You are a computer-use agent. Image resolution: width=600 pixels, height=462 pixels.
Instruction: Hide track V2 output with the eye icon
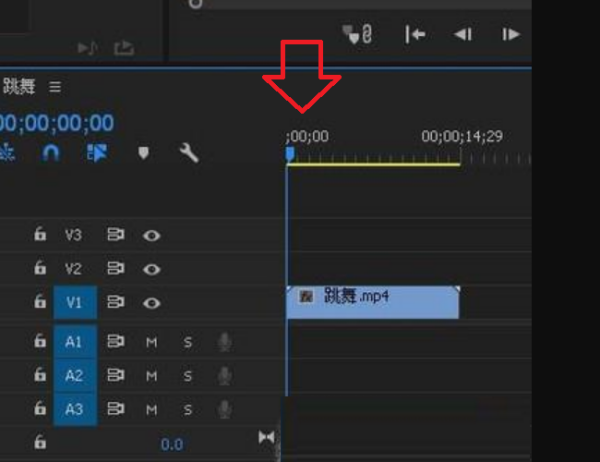tap(151, 269)
